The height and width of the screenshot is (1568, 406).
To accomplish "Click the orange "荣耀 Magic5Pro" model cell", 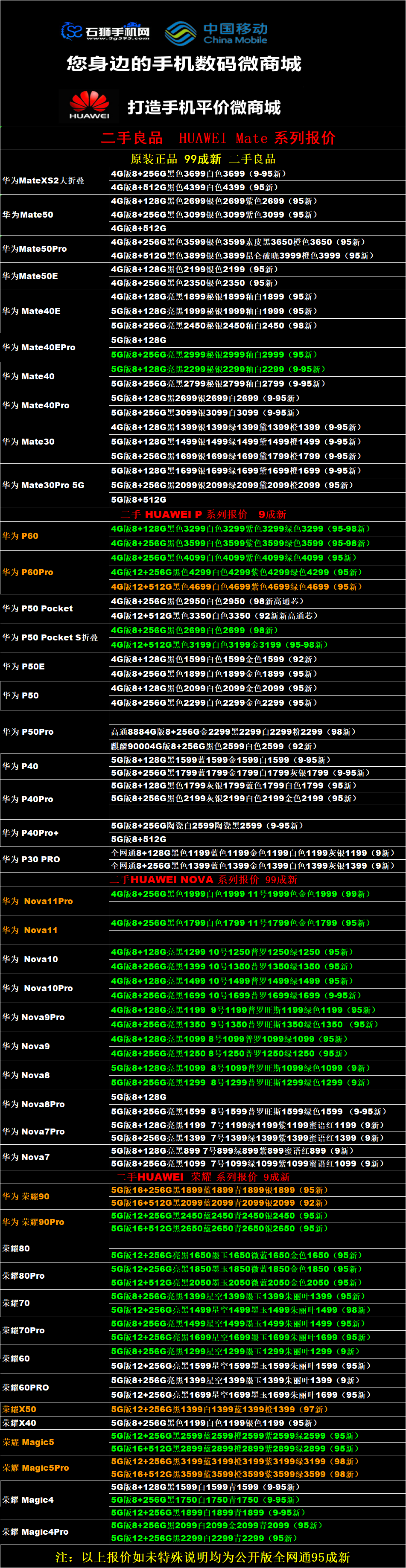I will pos(55,1468).
